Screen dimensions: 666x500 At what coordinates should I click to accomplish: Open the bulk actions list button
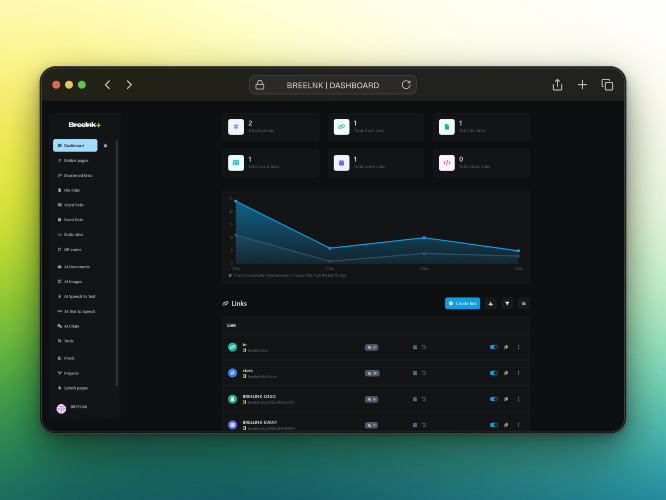coord(524,303)
